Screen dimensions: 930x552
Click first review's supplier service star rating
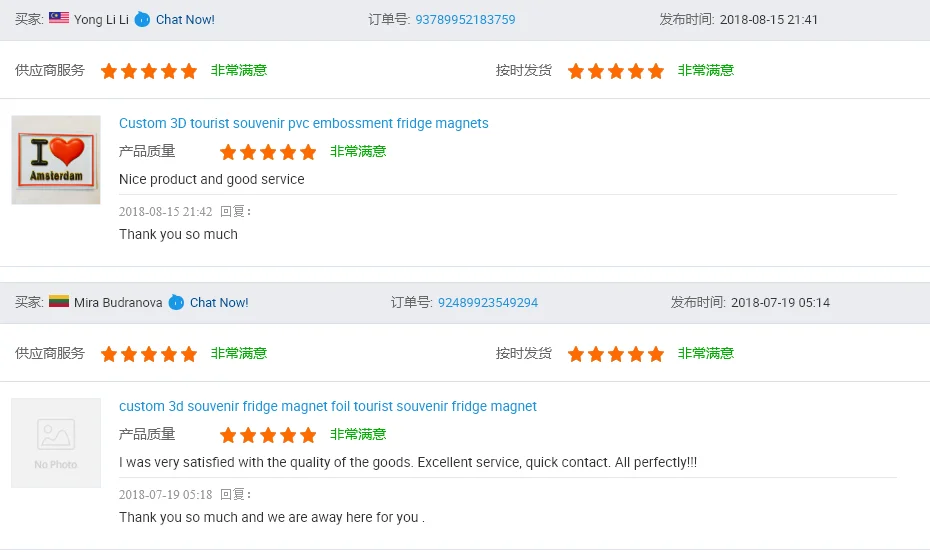click(x=148, y=71)
